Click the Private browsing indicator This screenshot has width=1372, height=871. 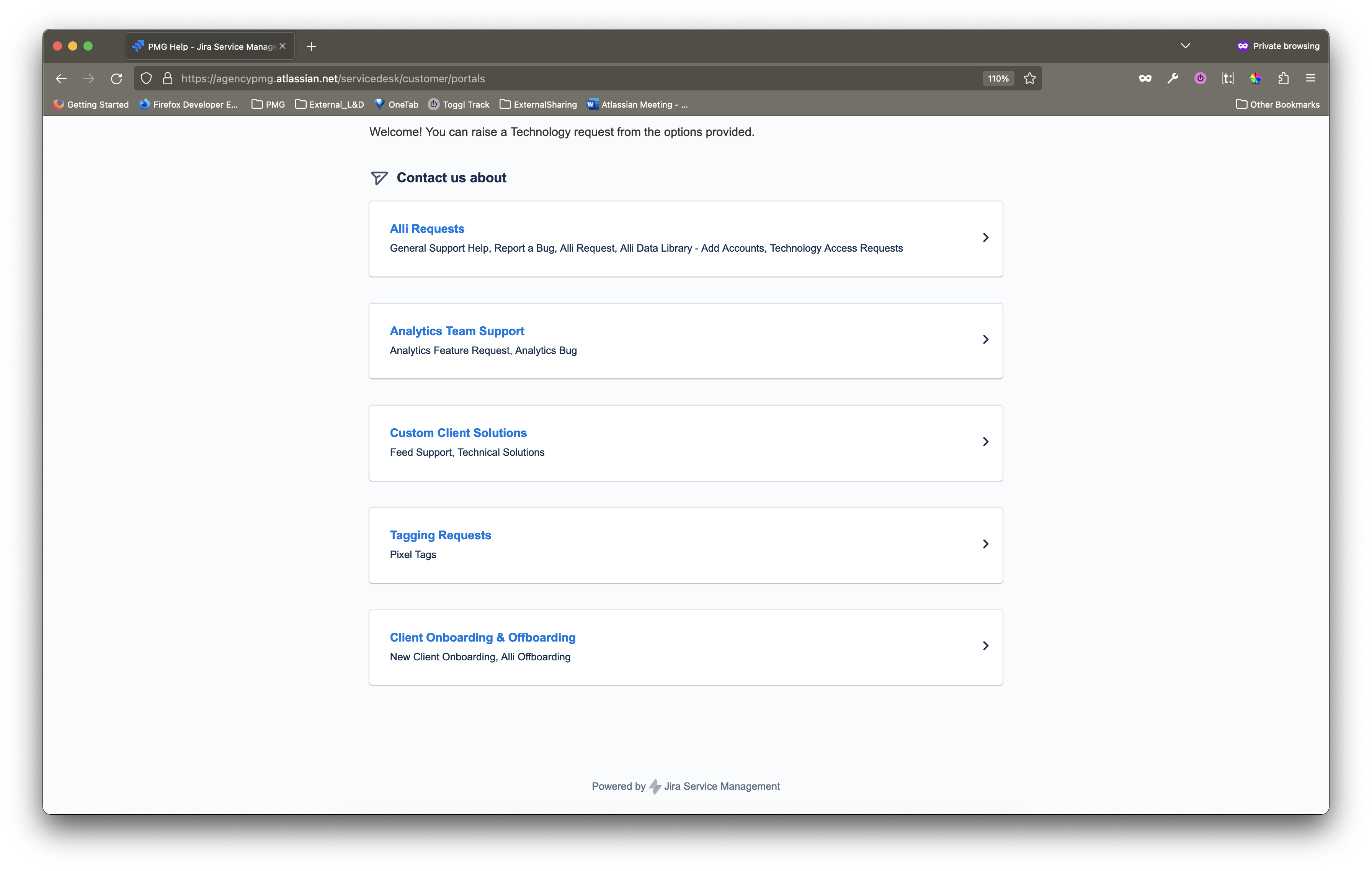point(1278,46)
